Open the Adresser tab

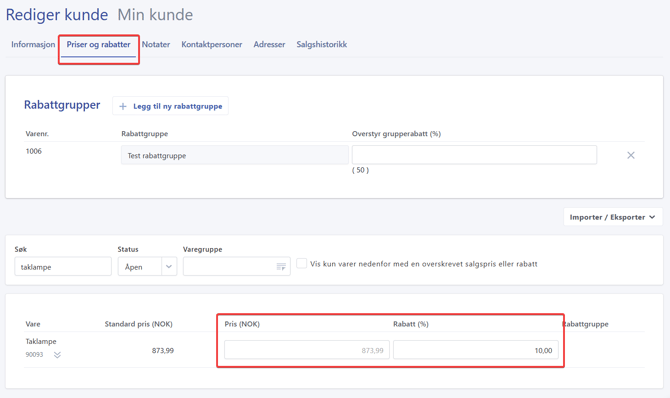(x=269, y=44)
